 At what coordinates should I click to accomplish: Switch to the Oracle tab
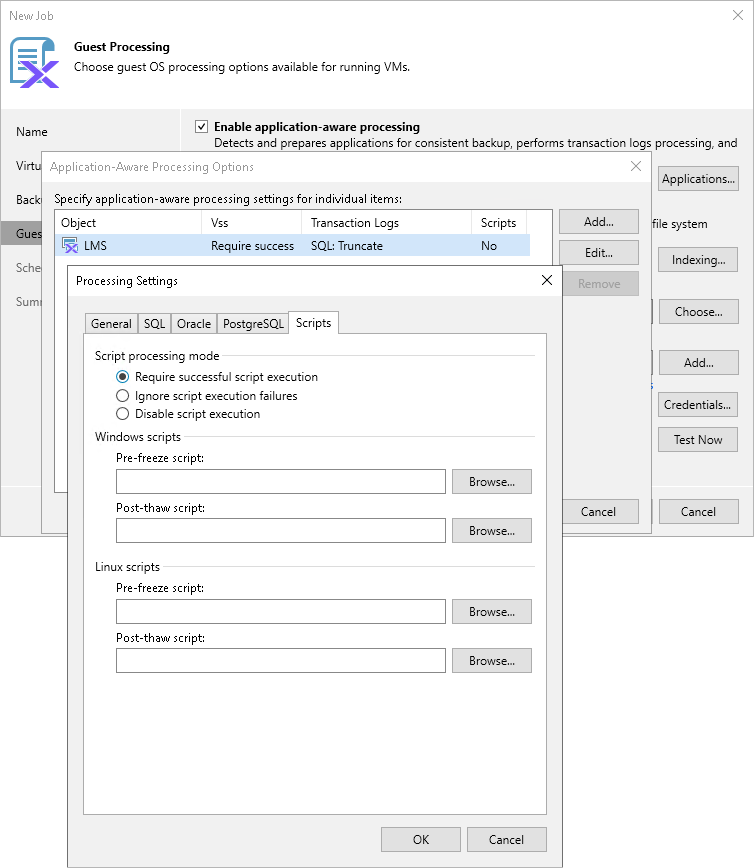[194, 324]
